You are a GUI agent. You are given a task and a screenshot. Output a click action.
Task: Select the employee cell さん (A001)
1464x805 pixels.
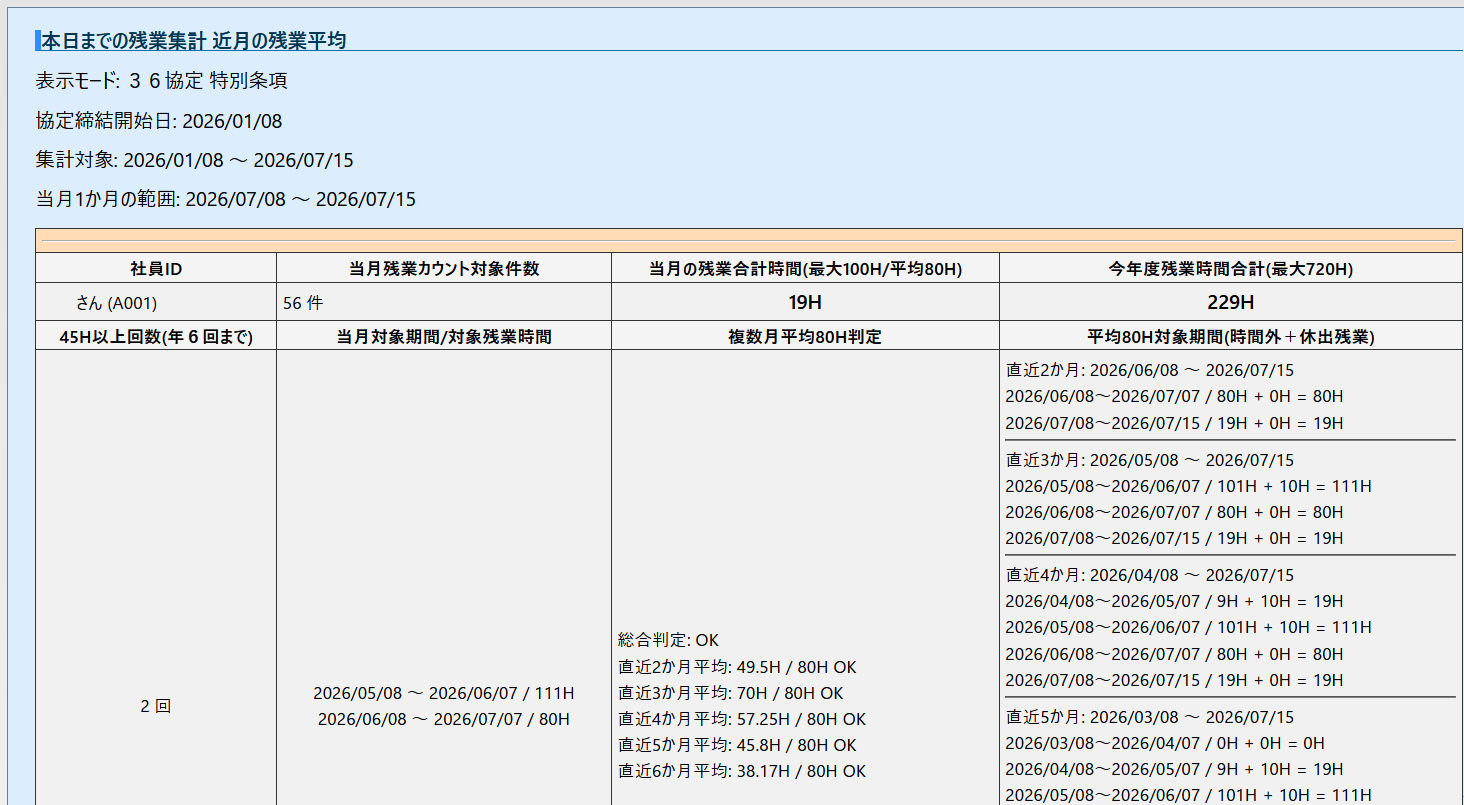click(116, 302)
